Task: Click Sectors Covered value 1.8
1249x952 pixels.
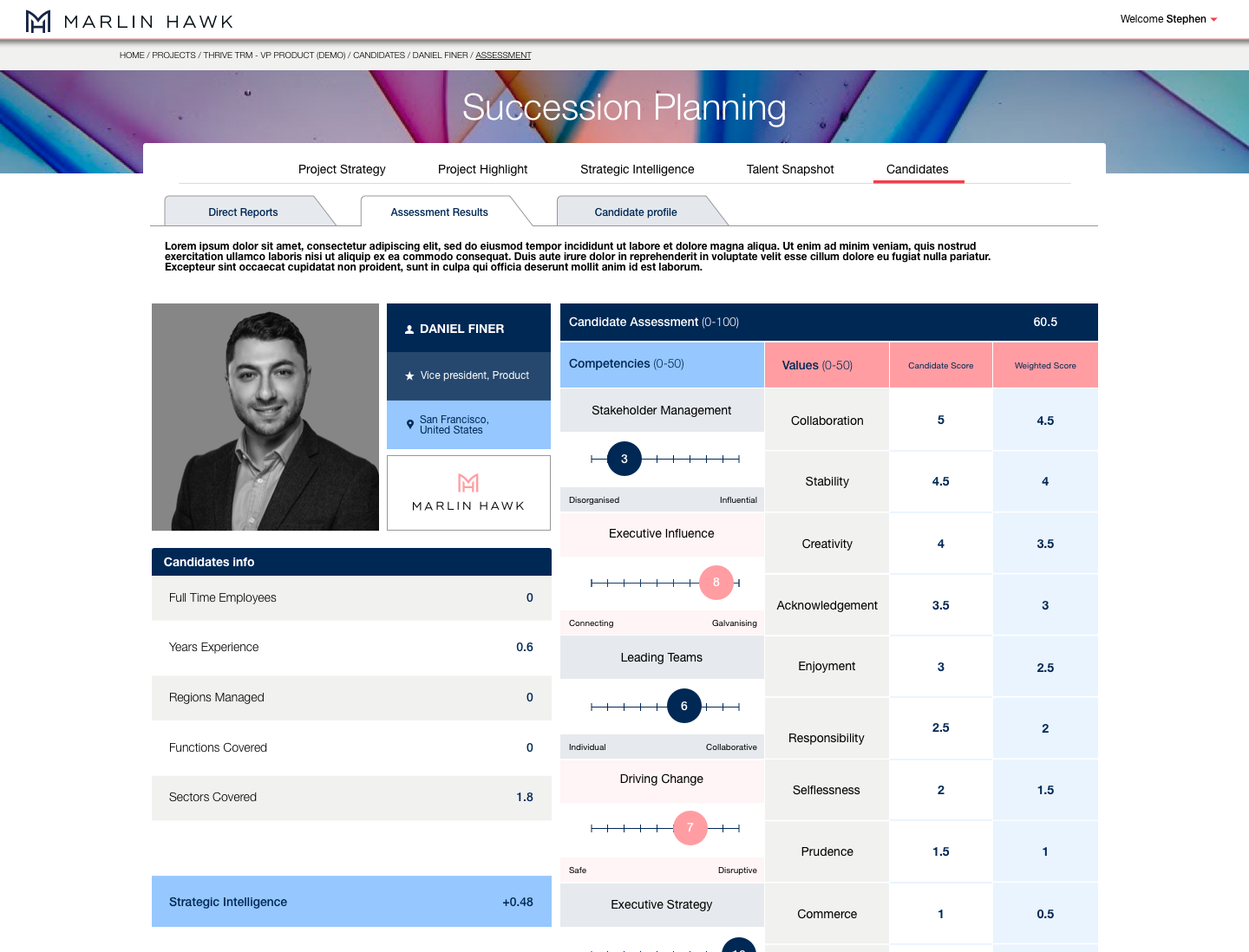Action: [525, 797]
